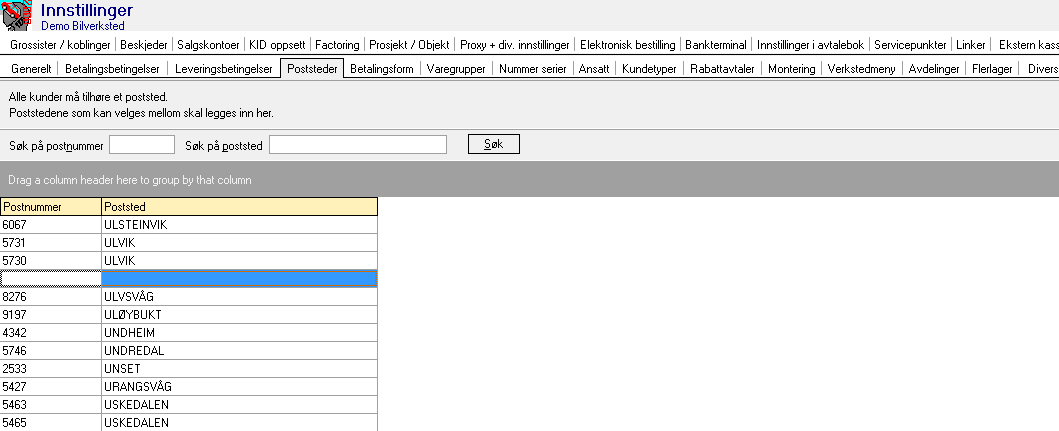Select the KID oppsett tab

pyautogui.click(x=277, y=45)
